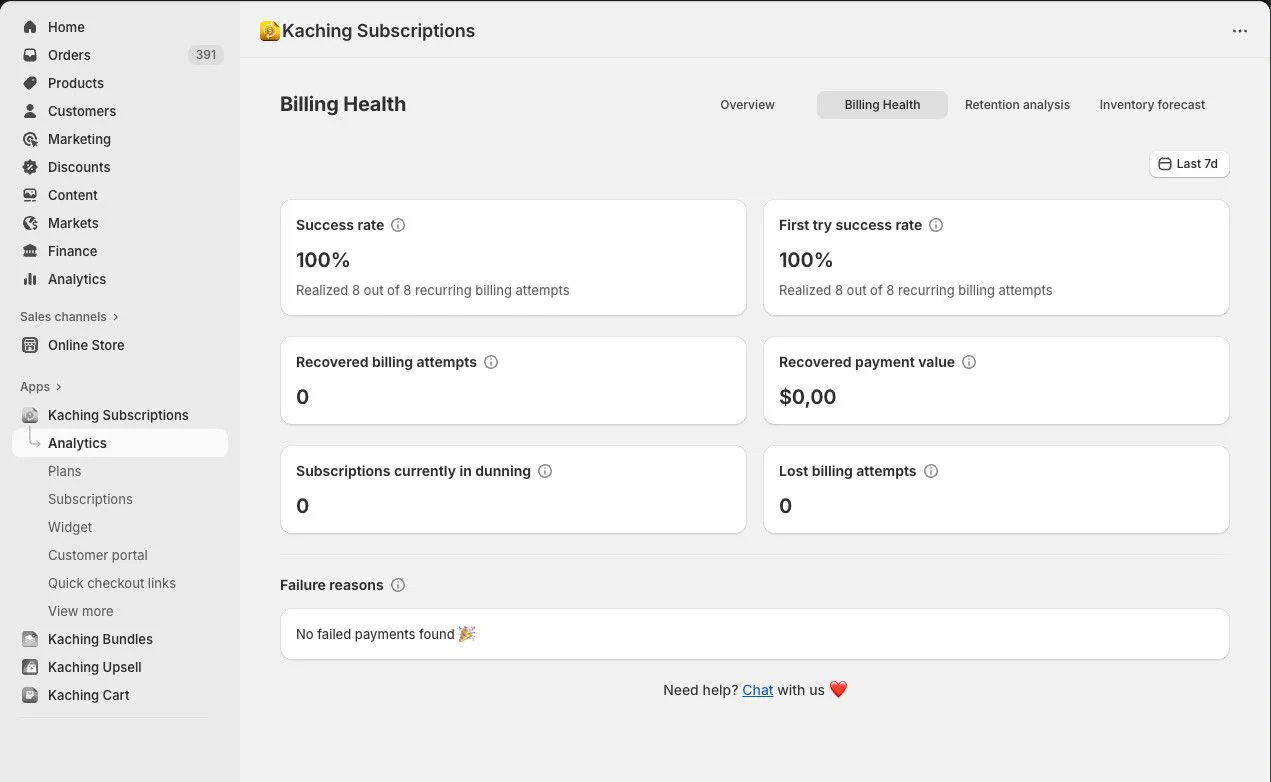Switch to the Retention analysis tab
The image size is (1271, 782).
(1017, 105)
